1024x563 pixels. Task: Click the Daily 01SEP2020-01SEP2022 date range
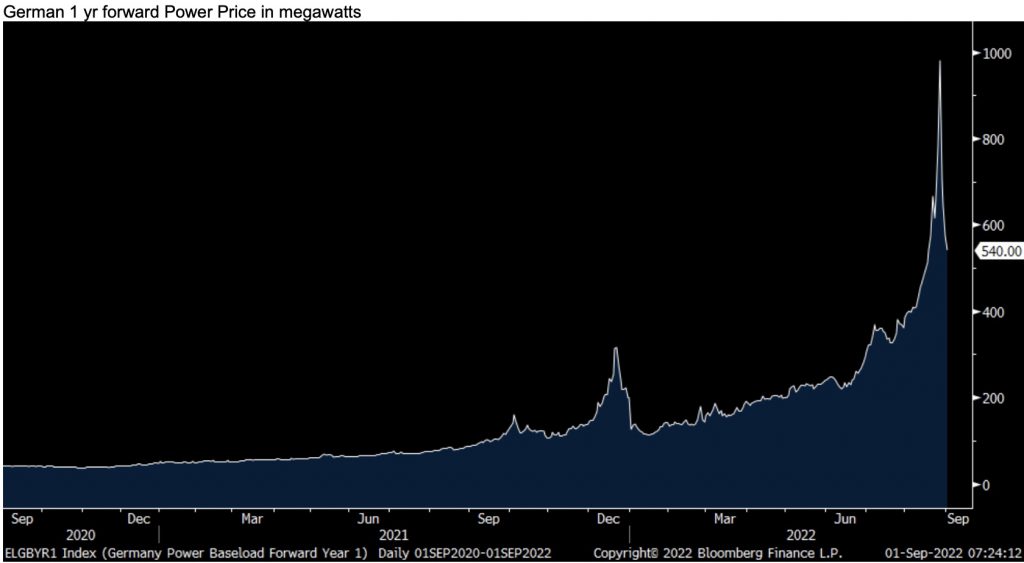(471, 552)
